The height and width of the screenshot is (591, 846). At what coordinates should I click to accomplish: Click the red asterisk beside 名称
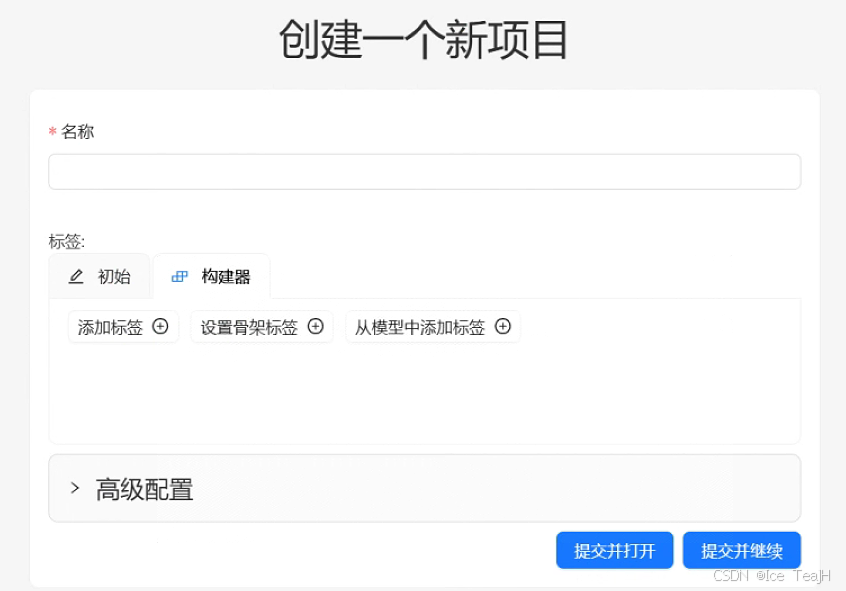51,131
